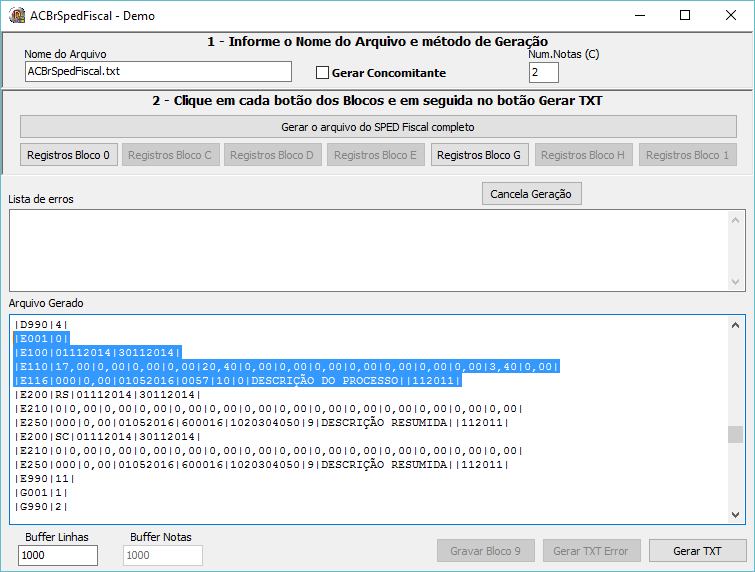The height and width of the screenshot is (572, 755).
Task: Click Gerar o arquivo do SPED Fiscal completo
Action: 378,127
